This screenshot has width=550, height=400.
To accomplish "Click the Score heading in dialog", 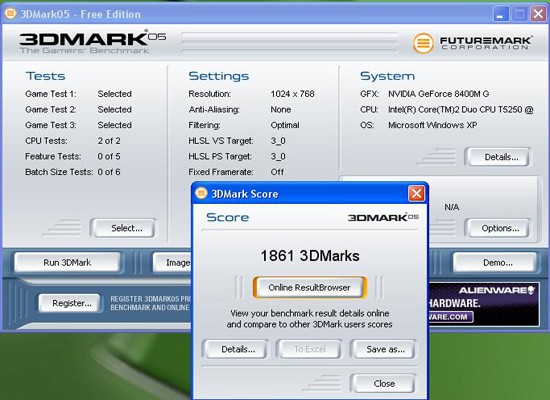I will pyautogui.click(x=228, y=217).
